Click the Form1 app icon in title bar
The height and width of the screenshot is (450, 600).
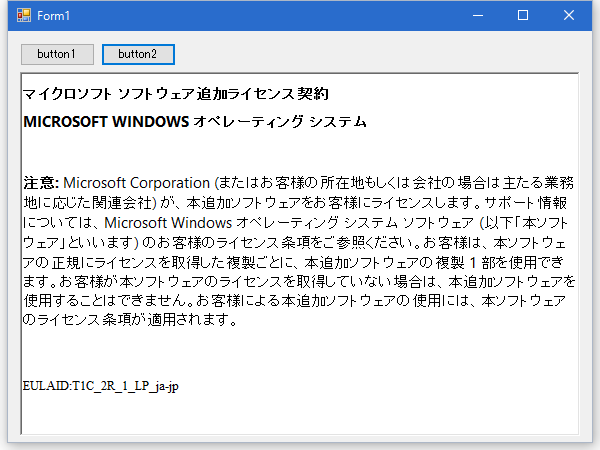(24, 15)
